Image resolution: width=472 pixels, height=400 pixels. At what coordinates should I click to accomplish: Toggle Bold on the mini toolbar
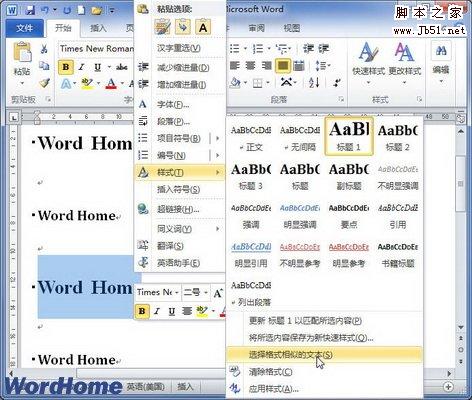pyautogui.click(x=142, y=311)
